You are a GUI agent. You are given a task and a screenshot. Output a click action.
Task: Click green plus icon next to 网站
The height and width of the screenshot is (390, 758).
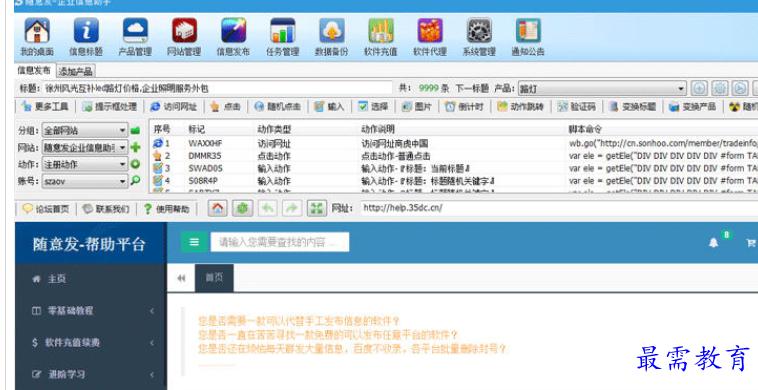point(135,147)
